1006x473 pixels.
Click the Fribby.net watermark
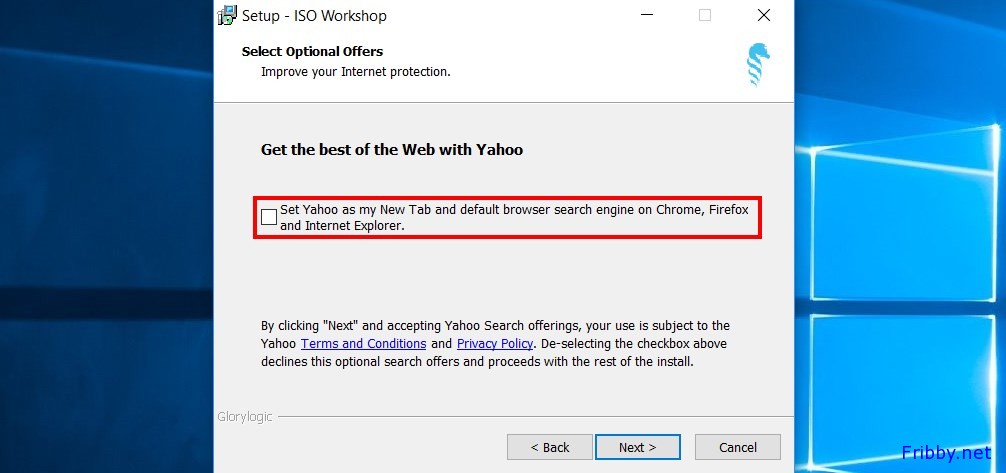coord(946,453)
